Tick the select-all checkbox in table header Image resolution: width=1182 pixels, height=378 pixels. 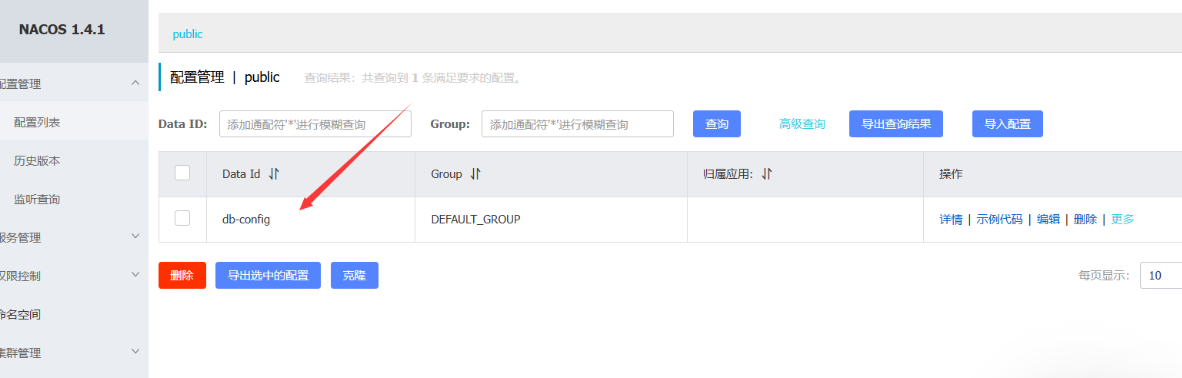tap(182, 174)
